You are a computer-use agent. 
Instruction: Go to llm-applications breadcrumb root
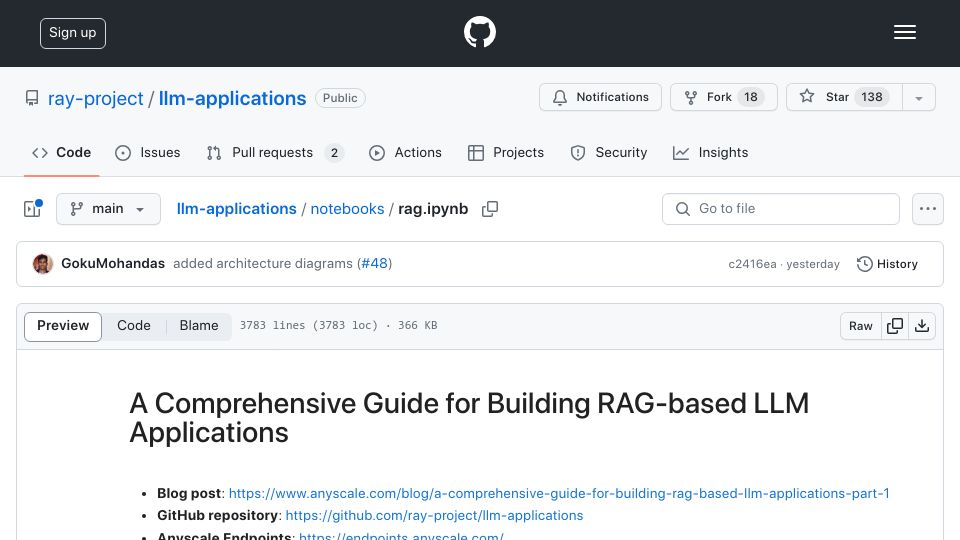point(236,209)
